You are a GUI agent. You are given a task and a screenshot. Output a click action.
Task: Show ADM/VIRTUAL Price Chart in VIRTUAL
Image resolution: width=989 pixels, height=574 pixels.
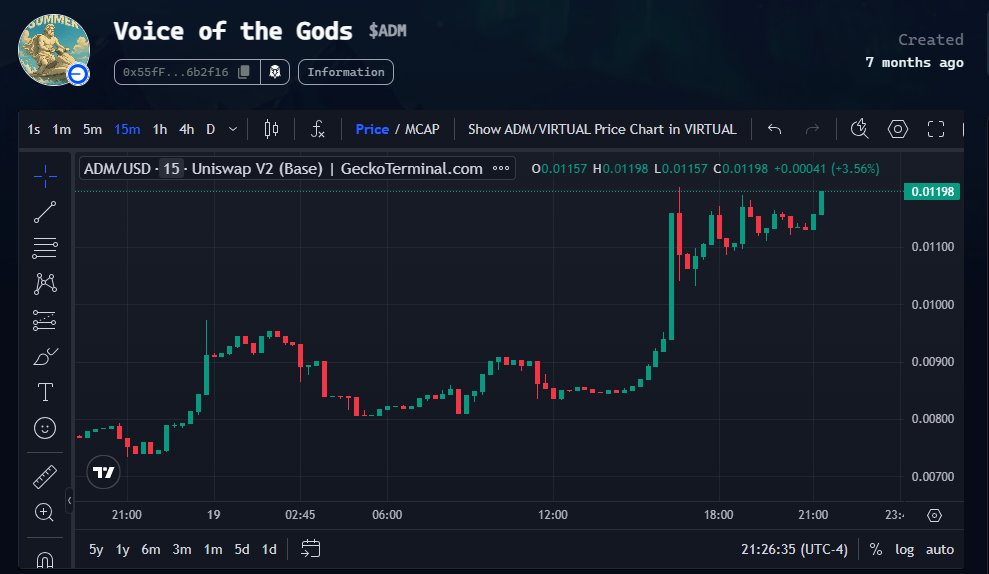click(602, 129)
